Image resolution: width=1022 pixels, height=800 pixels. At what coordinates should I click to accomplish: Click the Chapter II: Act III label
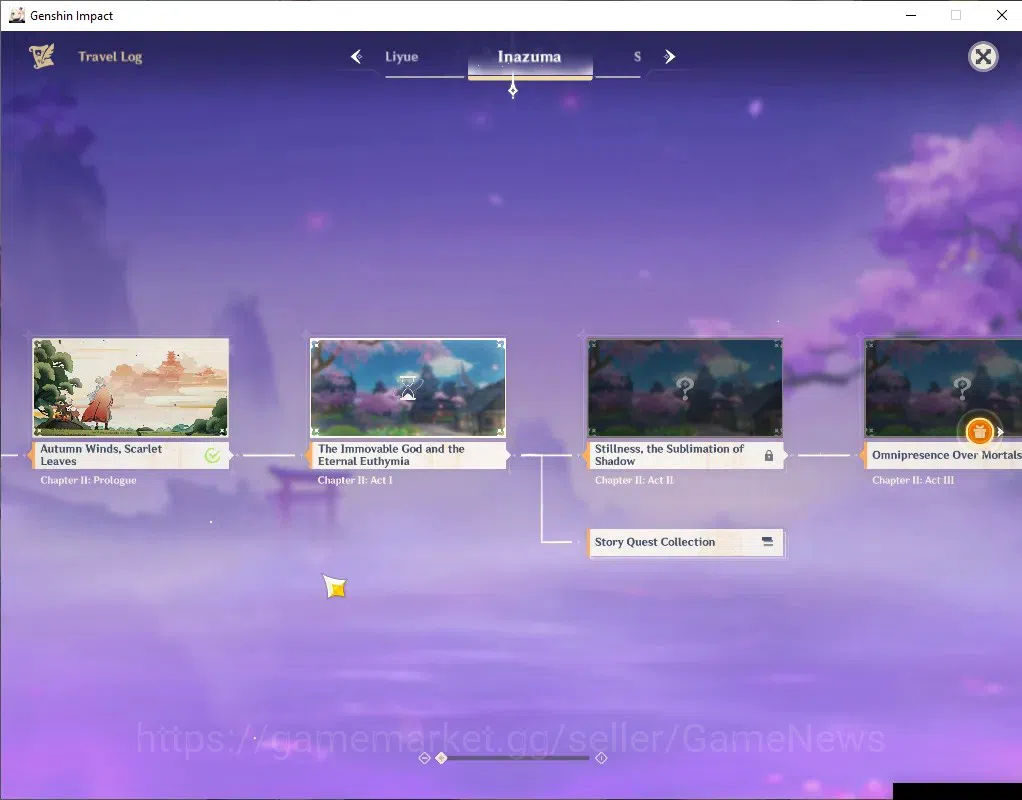coord(912,481)
